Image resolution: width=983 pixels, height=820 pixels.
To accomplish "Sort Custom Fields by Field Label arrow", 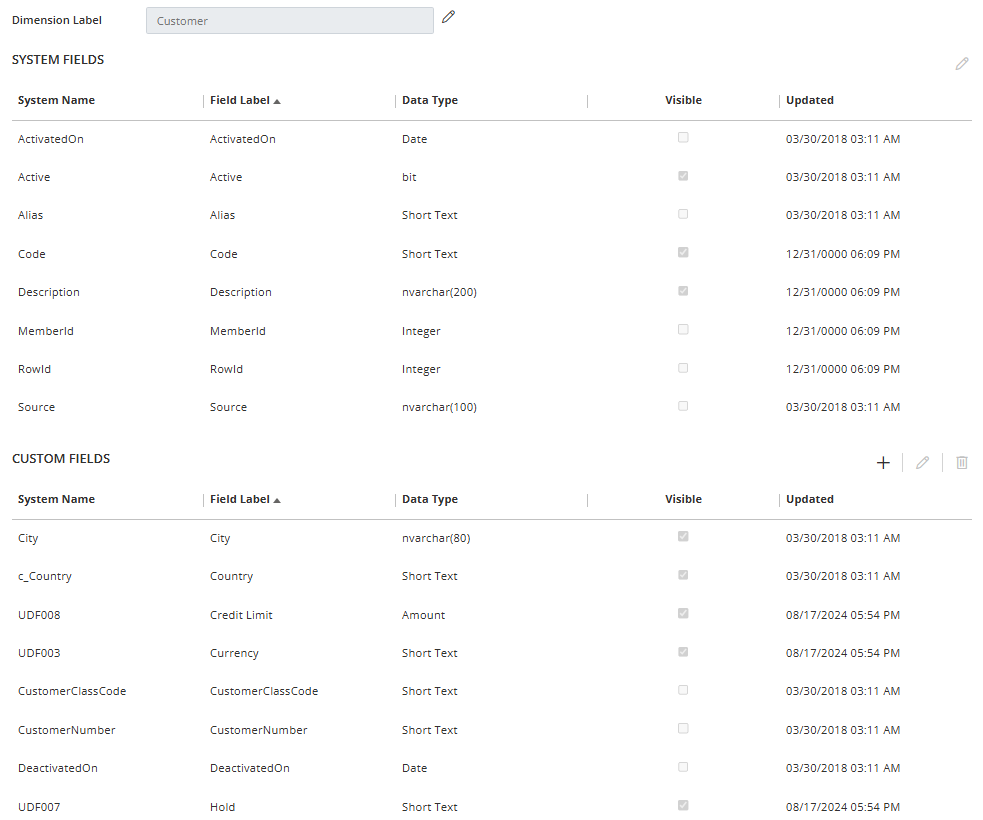I will [277, 500].
